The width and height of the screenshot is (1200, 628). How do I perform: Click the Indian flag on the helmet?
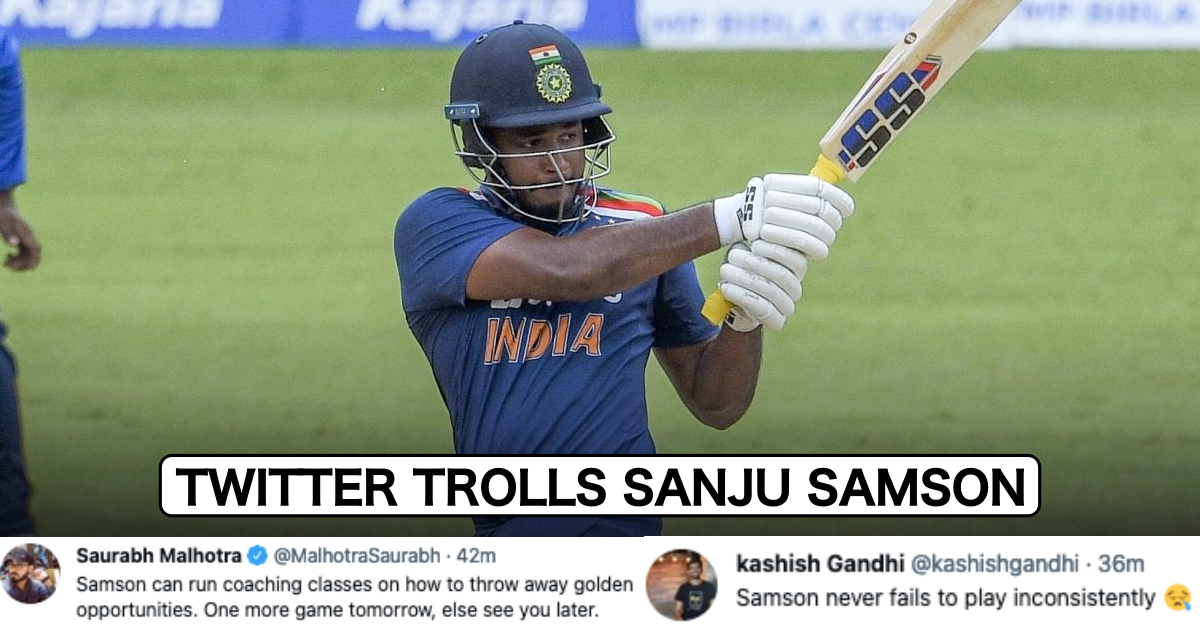pyautogui.click(x=545, y=54)
